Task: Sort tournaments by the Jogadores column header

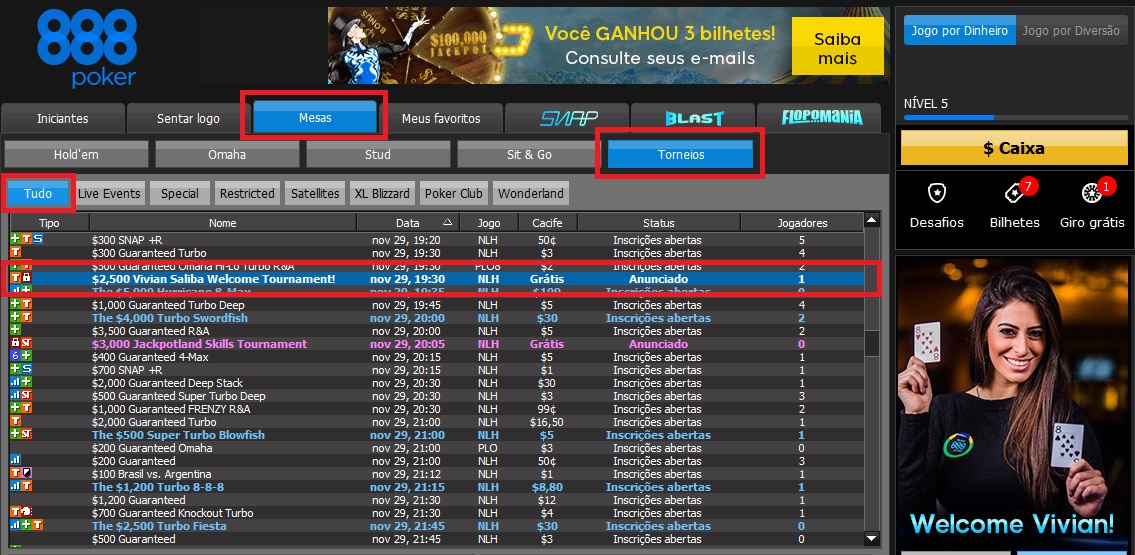Action: pyautogui.click(x=801, y=223)
